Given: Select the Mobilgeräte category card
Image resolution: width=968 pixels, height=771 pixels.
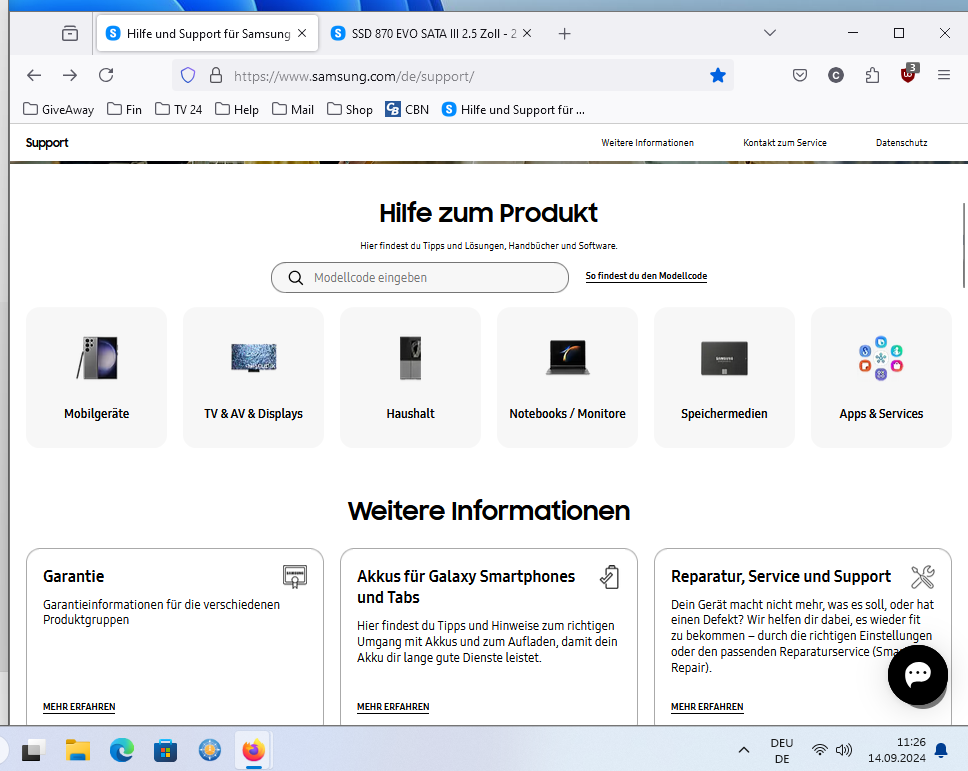Looking at the screenshot, I should (x=96, y=377).
